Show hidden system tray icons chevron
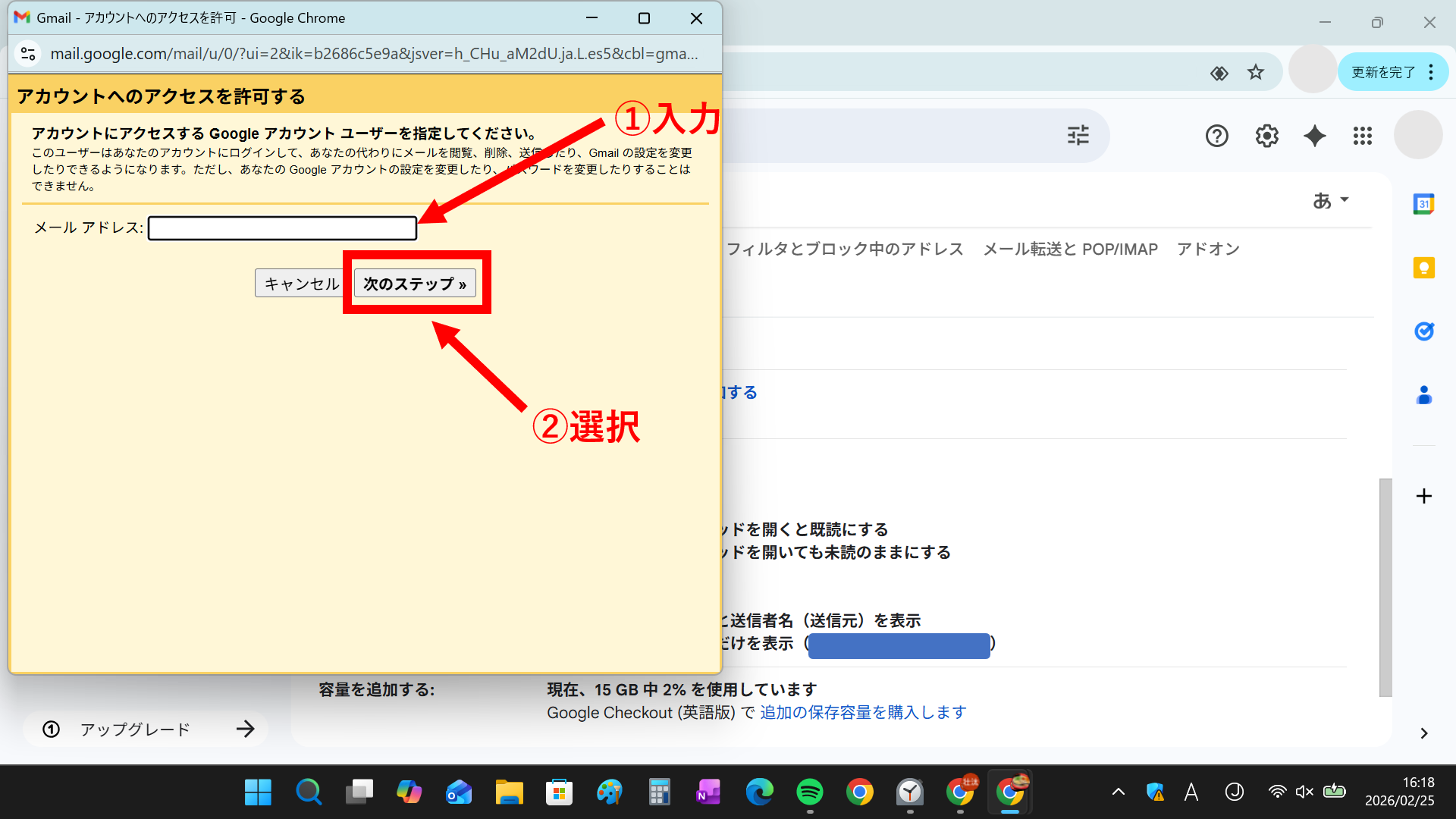1456x819 pixels. 1119,791
